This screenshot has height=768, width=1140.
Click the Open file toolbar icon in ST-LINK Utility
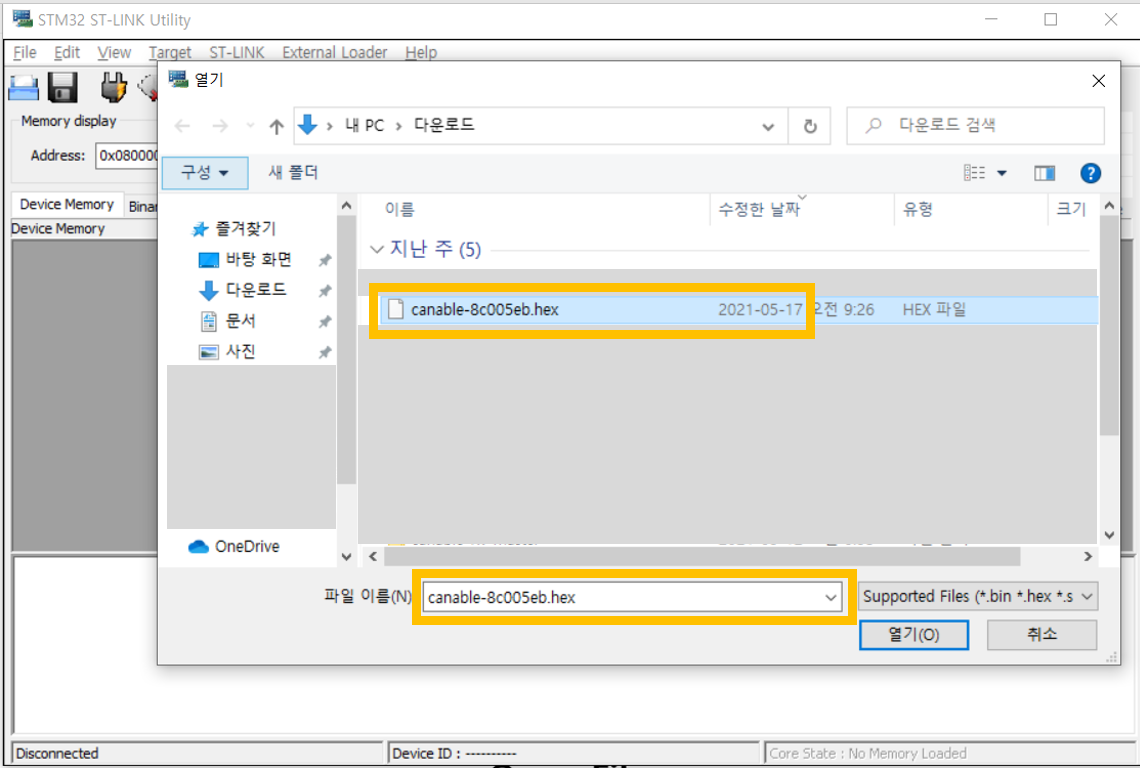tap(23, 87)
